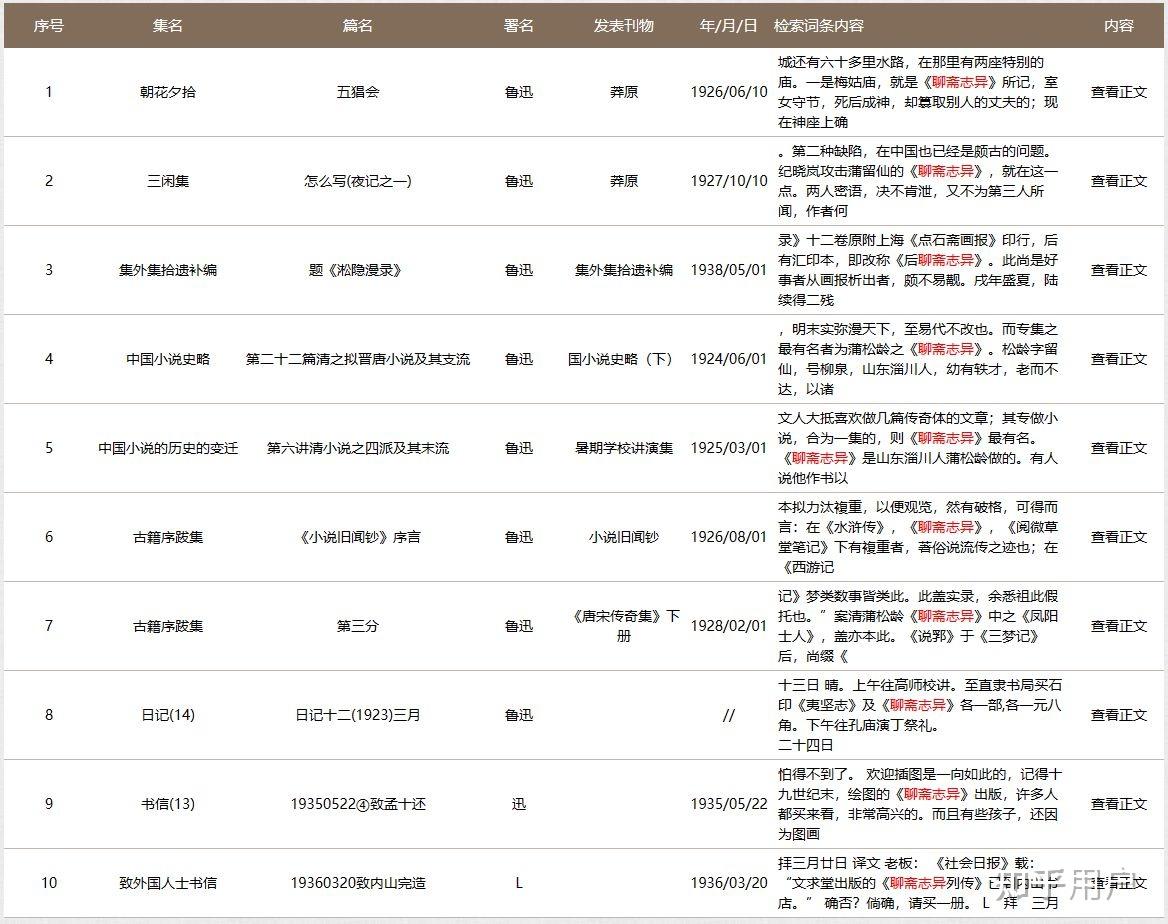The image size is (1168, 924).
Task: Click the date 1925/03/01
Action: click(729, 448)
